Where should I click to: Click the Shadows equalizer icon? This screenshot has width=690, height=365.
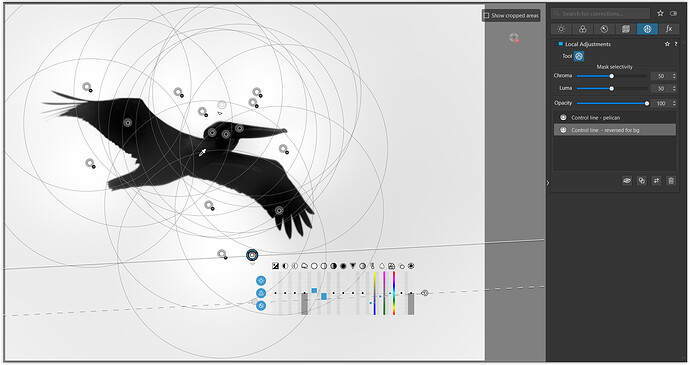click(334, 266)
